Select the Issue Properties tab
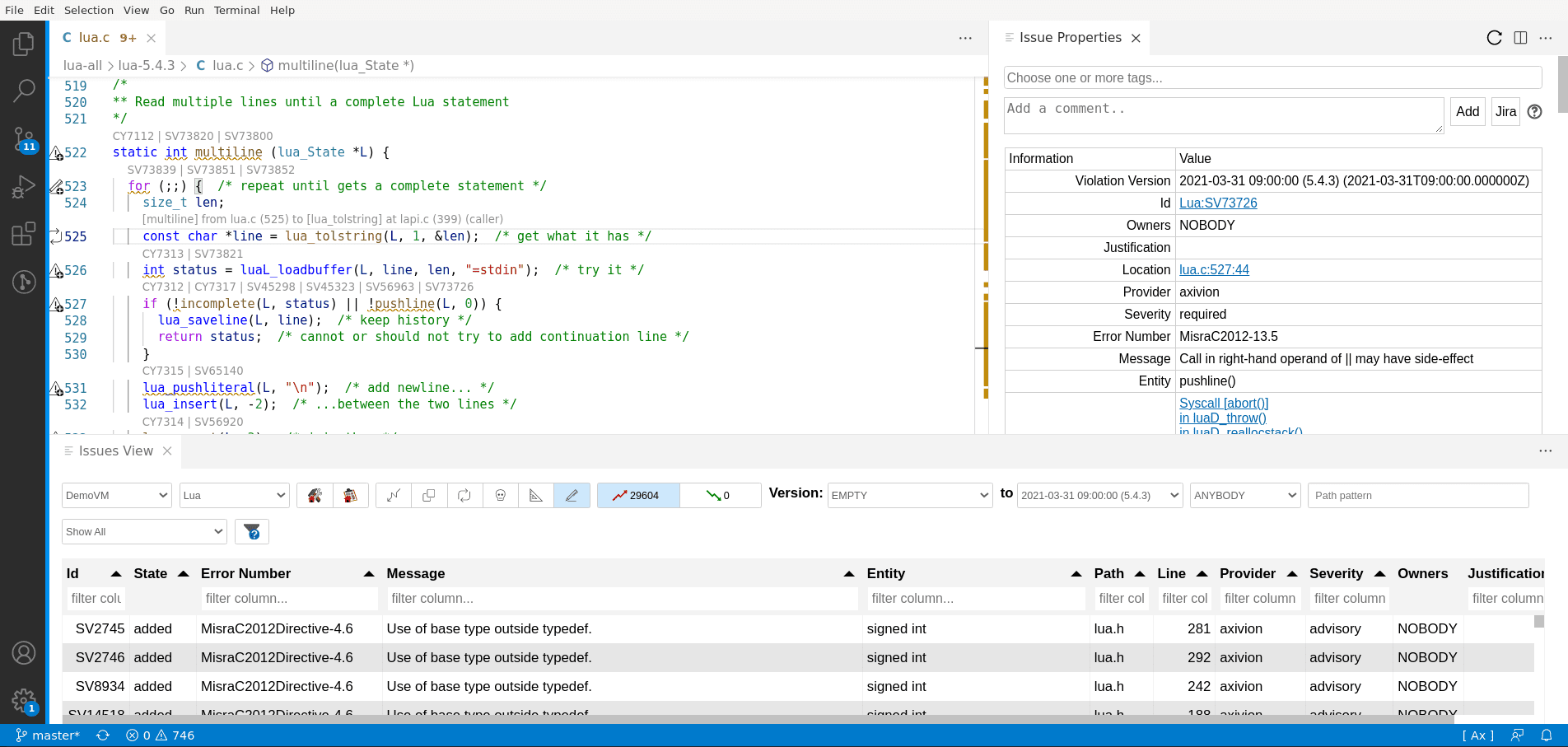Image resolution: width=1568 pixels, height=747 pixels. click(1070, 38)
